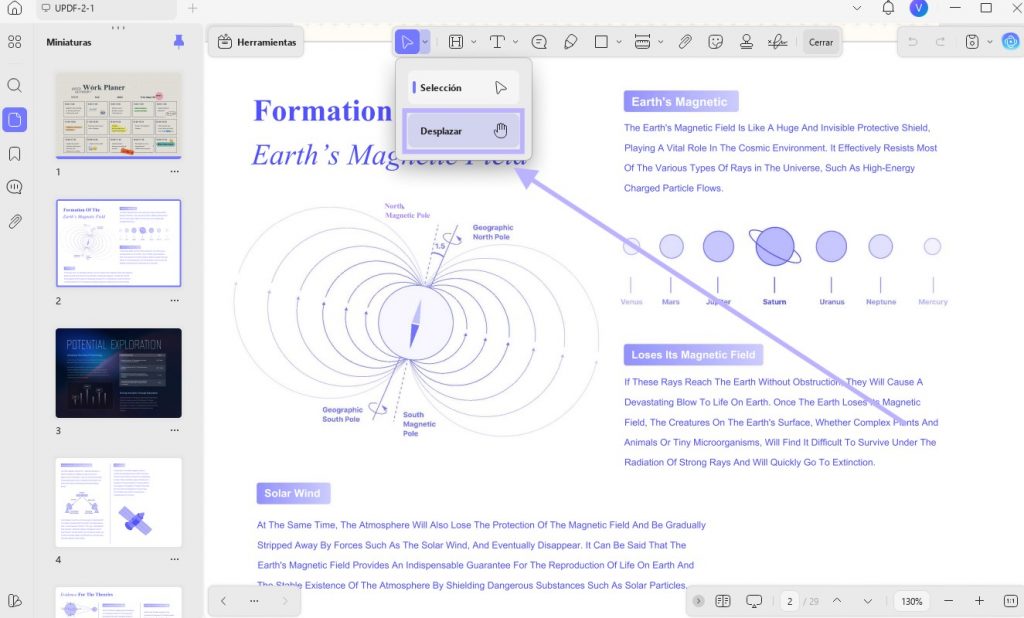This screenshot has width=1024, height=618.
Task: Go to previous page with up chevron
Action: click(837, 600)
